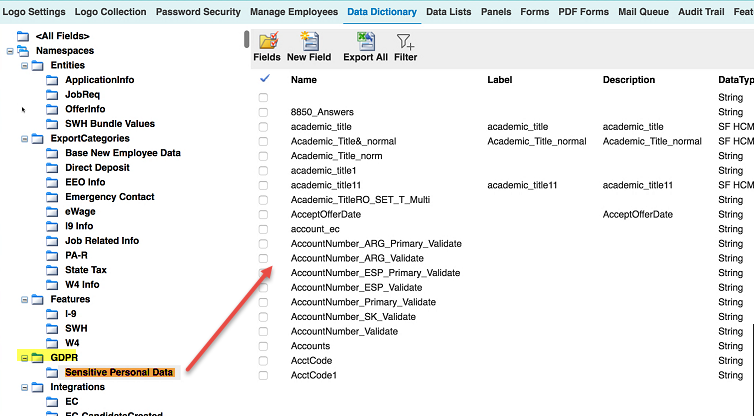Click the State Tax folder icon
The height and width of the screenshot is (416, 754).
coord(52,270)
